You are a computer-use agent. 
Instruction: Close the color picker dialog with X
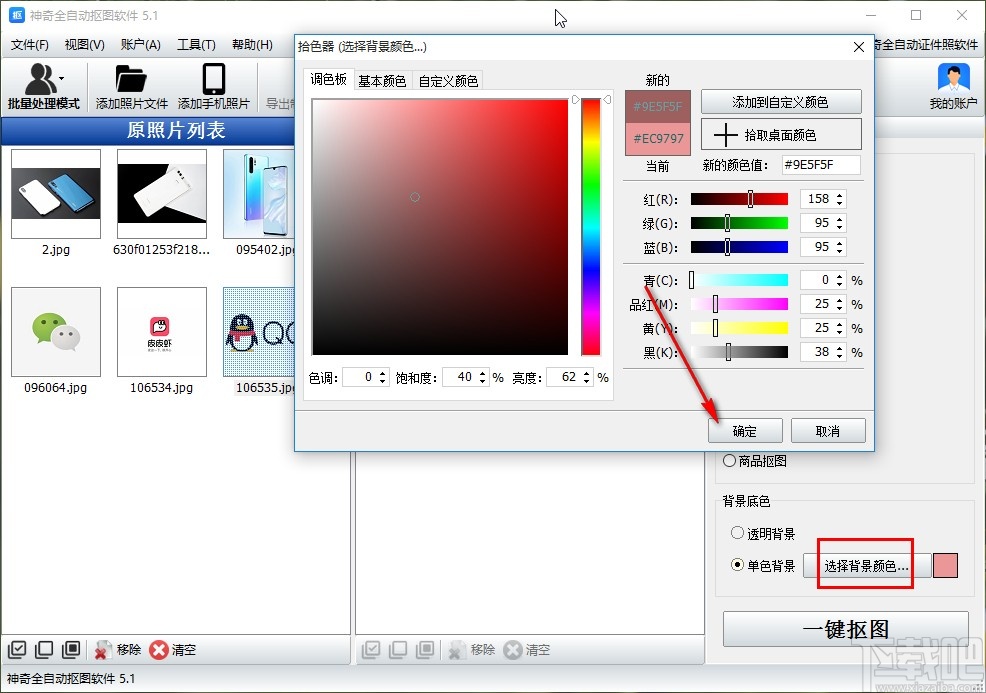[x=858, y=46]
